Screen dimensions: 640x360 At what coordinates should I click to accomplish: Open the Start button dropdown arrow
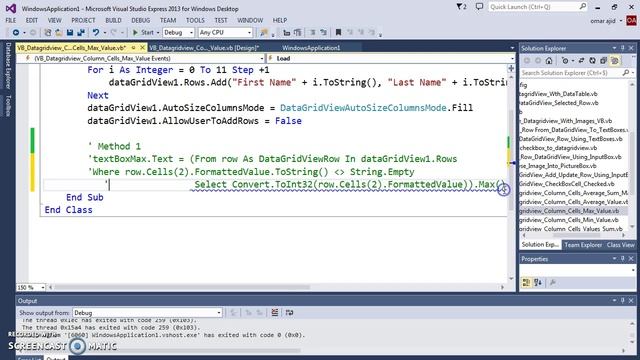click(x=158, y=33)
